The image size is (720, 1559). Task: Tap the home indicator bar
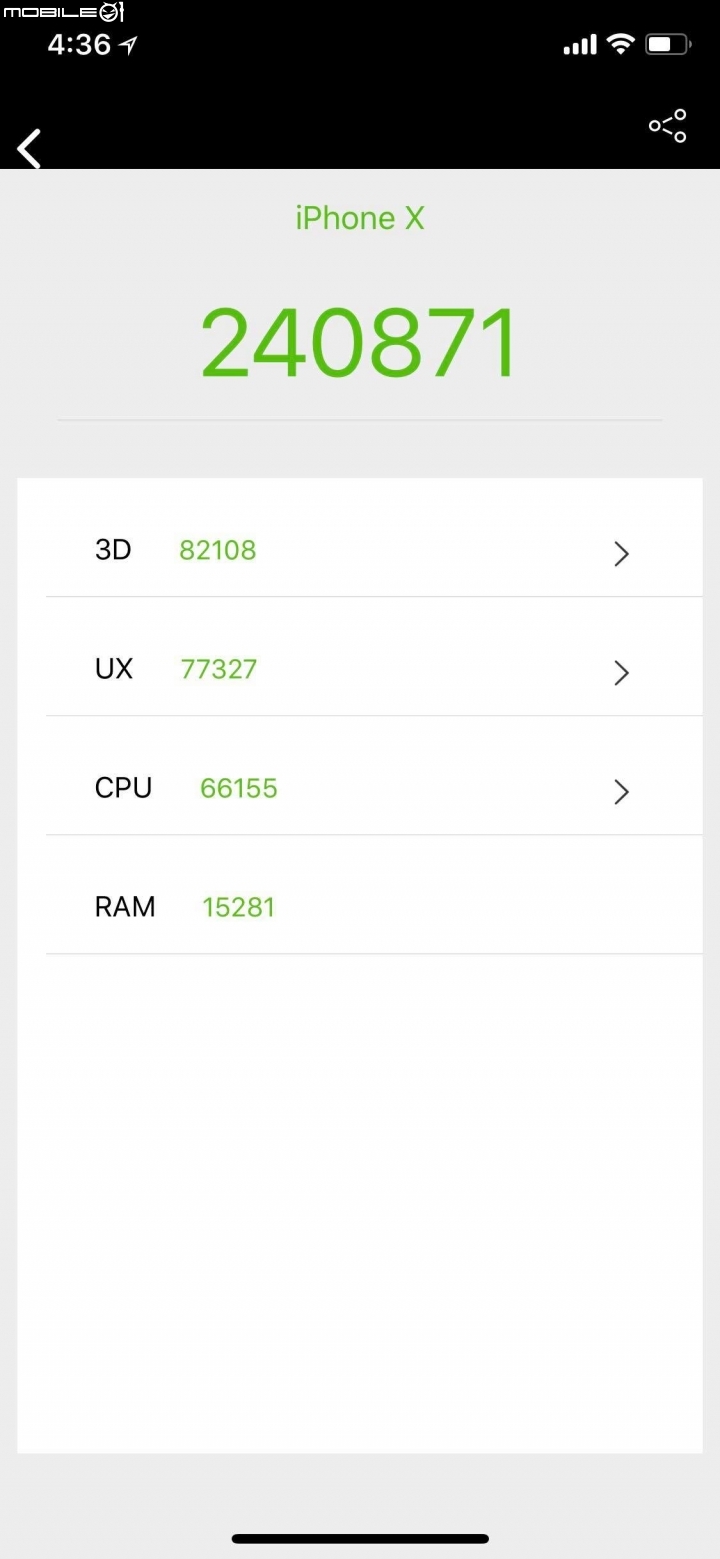[360, 1538]
